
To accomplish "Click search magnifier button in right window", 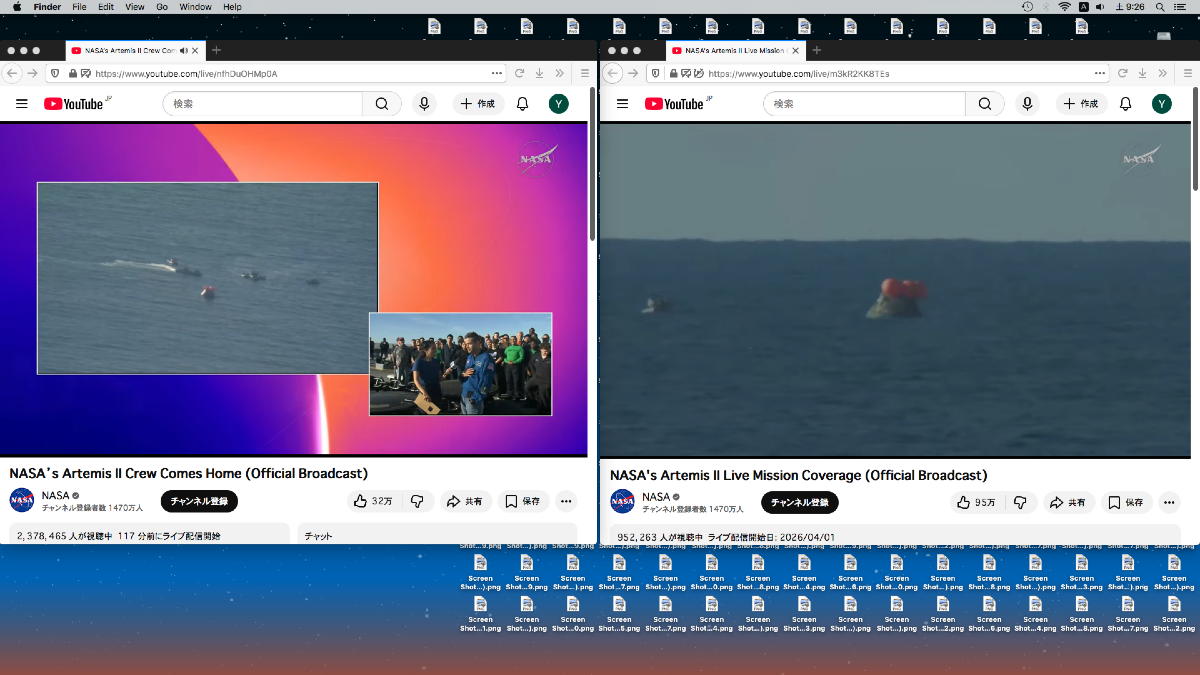I will click(x=985, y=104).
